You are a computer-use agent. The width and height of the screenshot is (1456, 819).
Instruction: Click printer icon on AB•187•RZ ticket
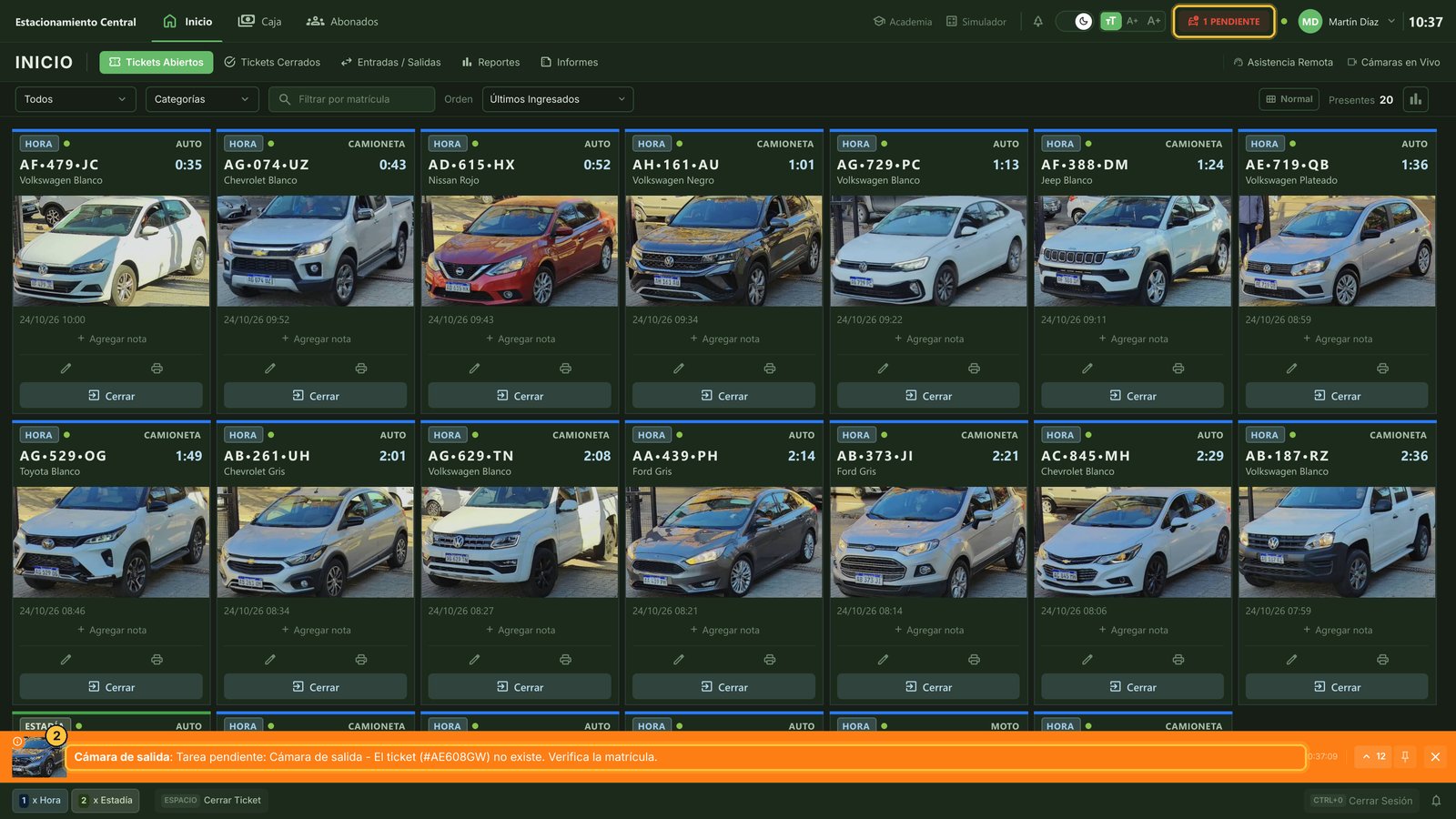1382,660
